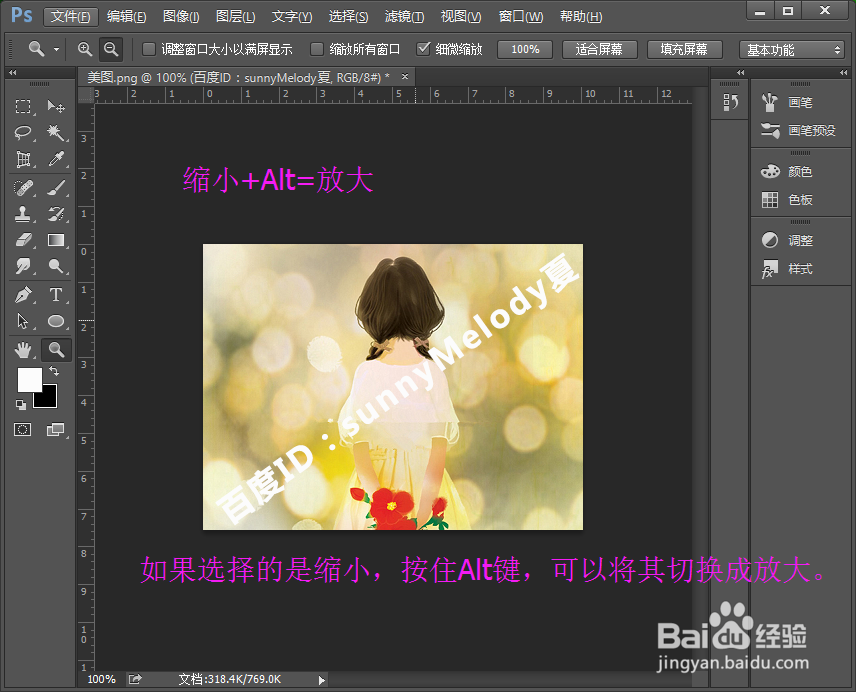
Task: Expand the collapsed history panel column
Action: [740, 73]
